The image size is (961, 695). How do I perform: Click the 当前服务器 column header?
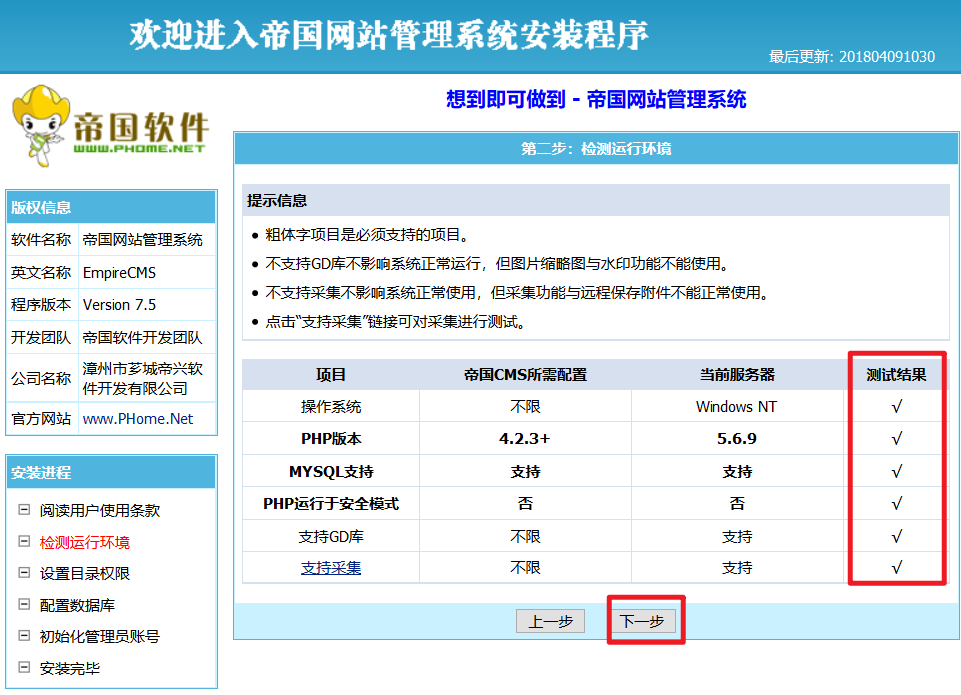point(737,374)
